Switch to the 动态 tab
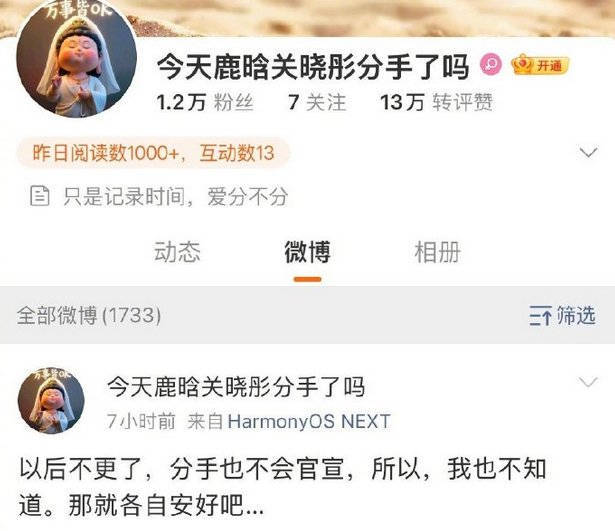This screenshot has height=531, width=615. (177, 252)
